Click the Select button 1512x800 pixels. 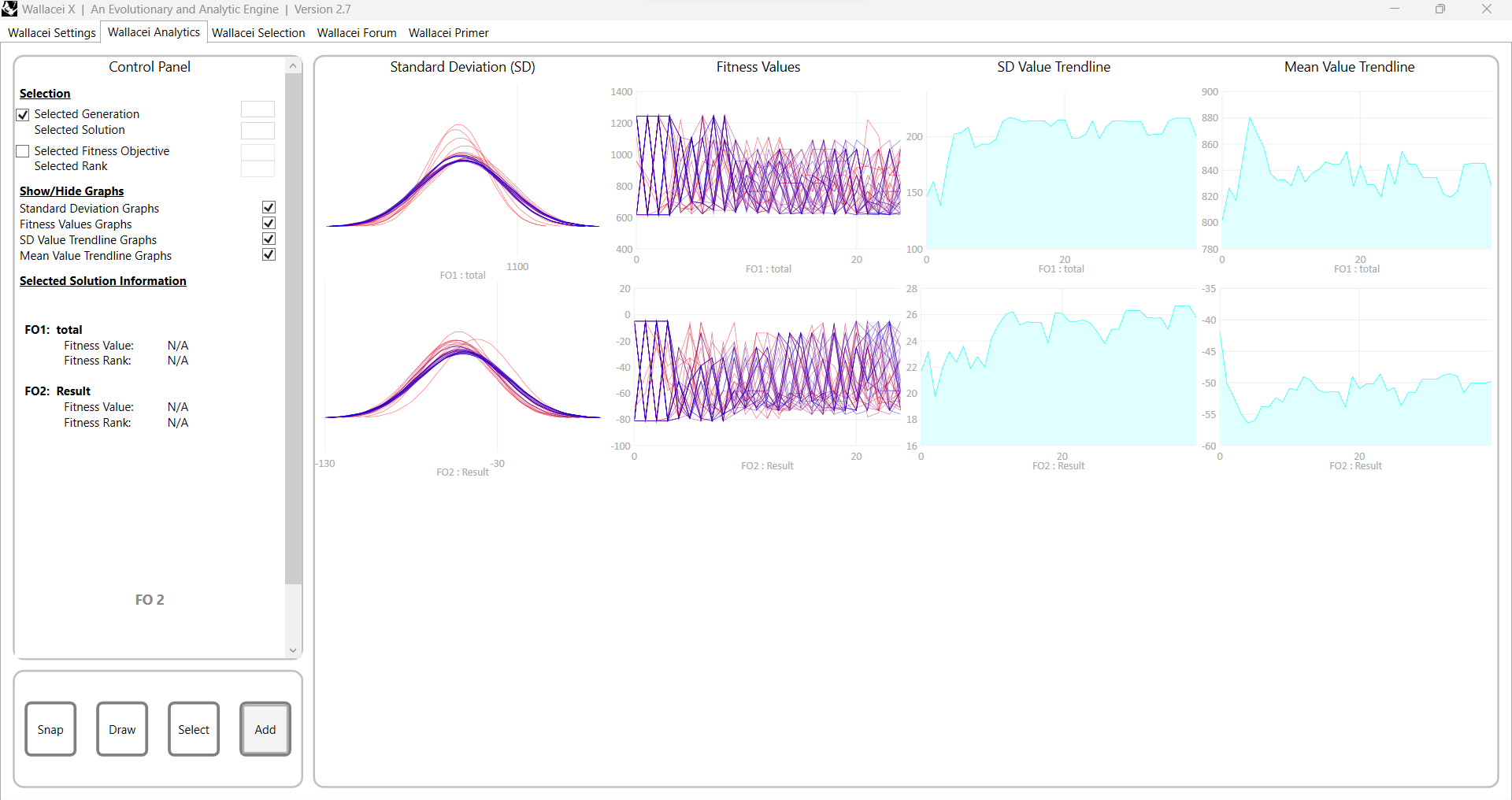click(x=194, y=729)
